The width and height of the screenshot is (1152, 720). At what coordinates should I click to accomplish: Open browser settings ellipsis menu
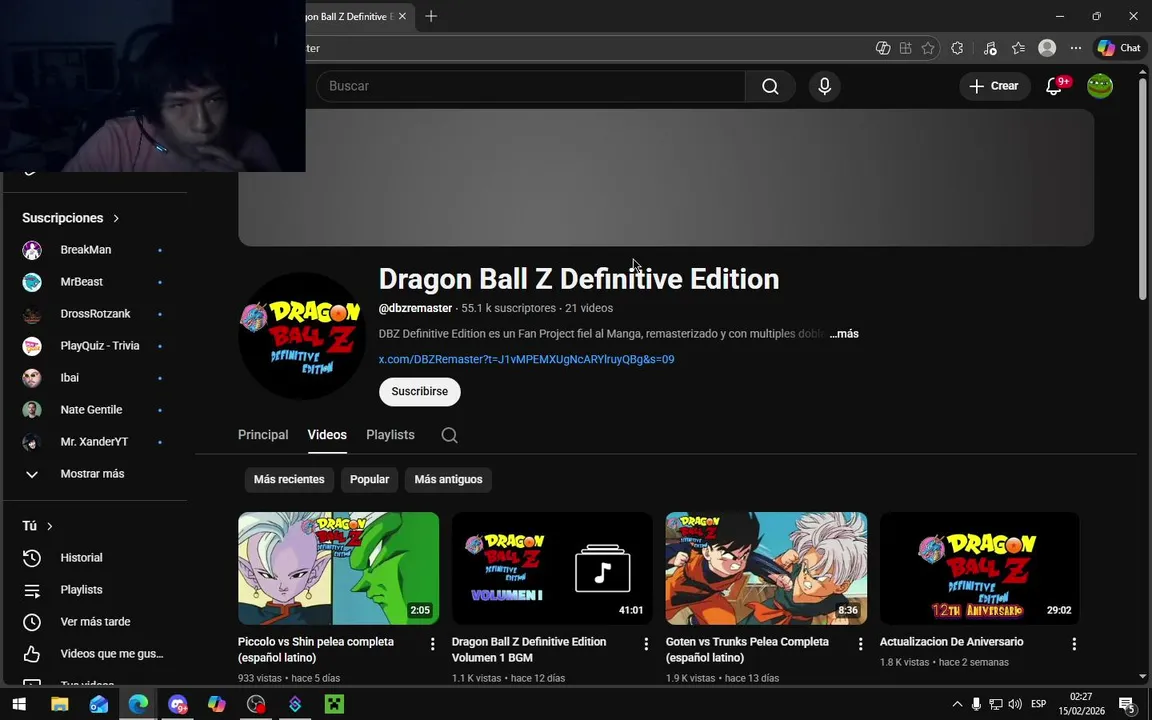pyautogui.click(x=1076, y=48)
